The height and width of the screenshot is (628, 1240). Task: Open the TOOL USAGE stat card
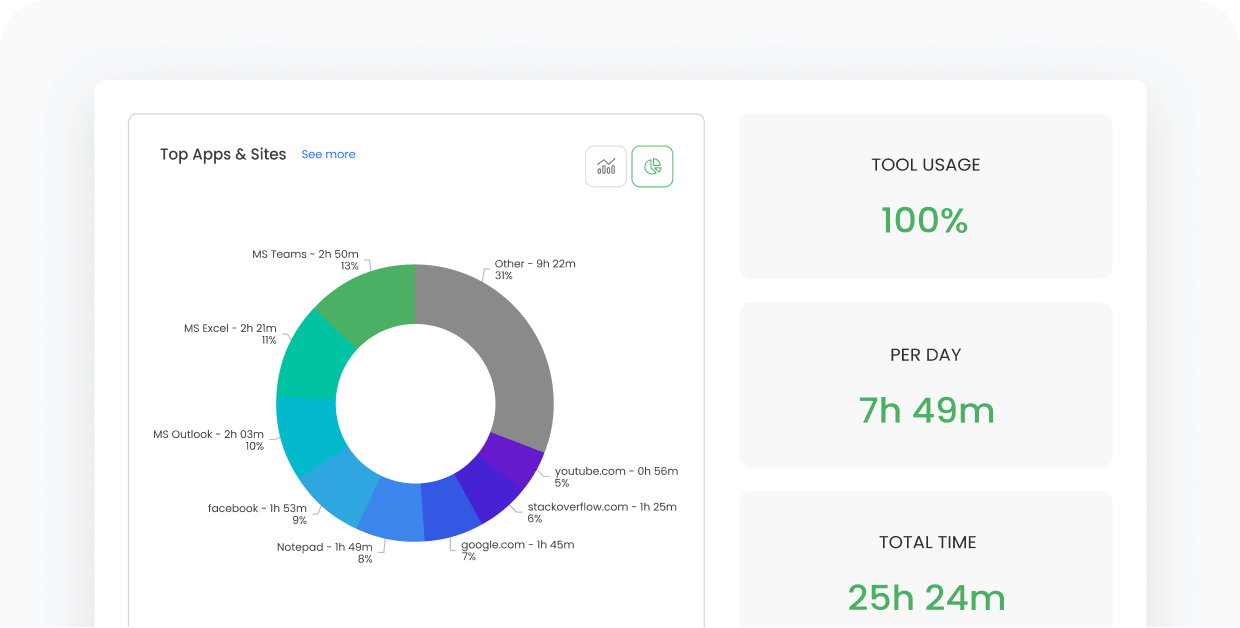[925, 196]
